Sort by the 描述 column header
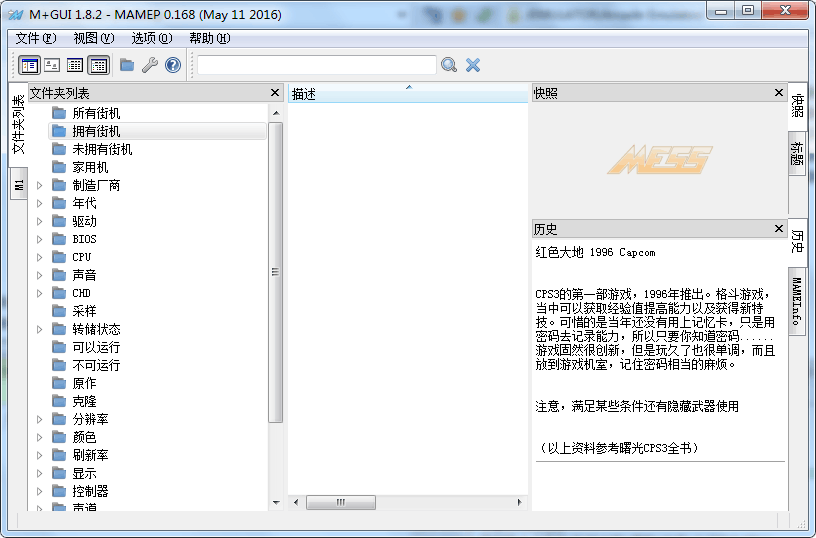Screen dimensions: 816x538 point(408,94)
